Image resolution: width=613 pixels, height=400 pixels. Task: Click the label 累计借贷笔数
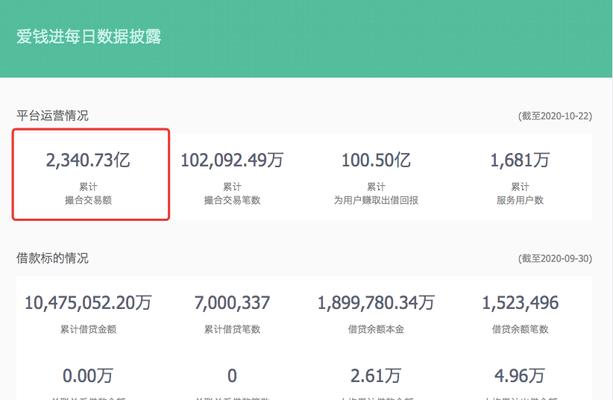tap(232, 329)
